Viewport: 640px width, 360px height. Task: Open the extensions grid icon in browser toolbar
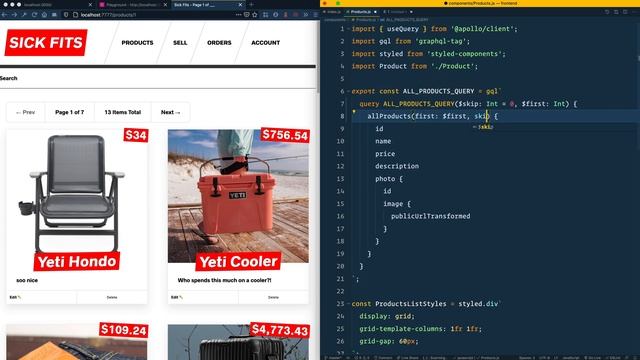tap(266, 15)
